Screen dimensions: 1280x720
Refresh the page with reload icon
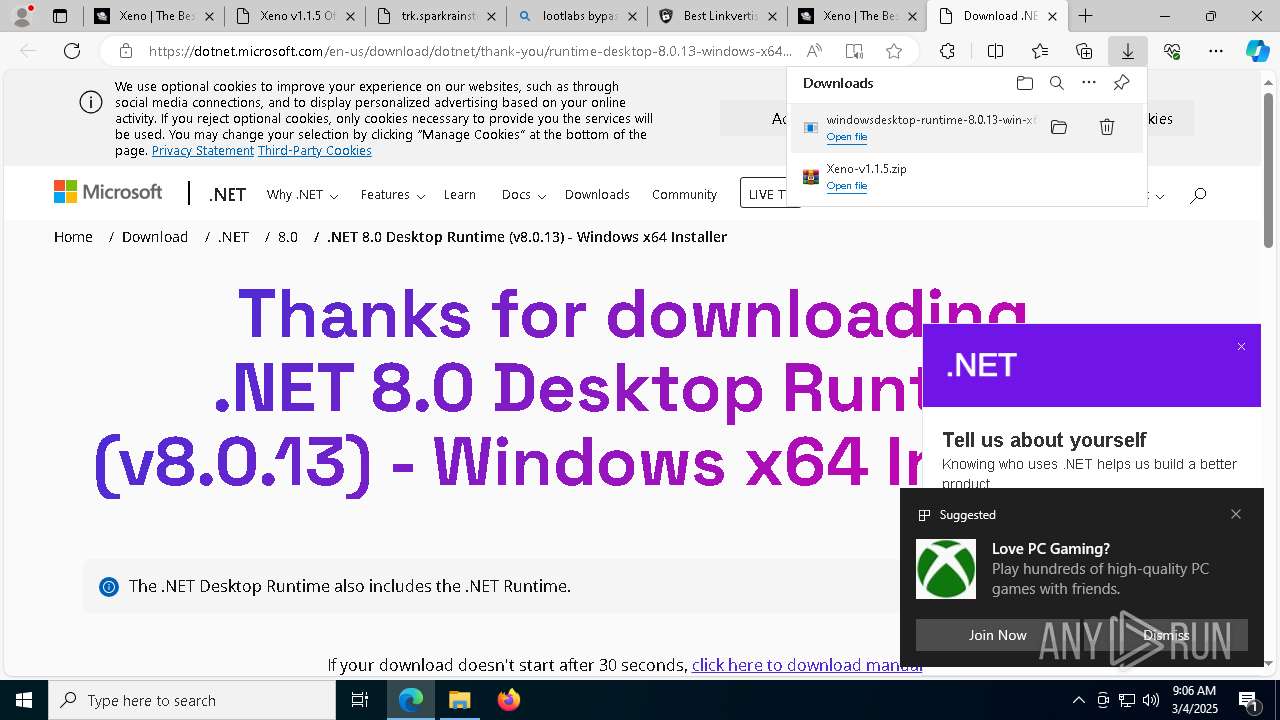(x=72, y=51)
